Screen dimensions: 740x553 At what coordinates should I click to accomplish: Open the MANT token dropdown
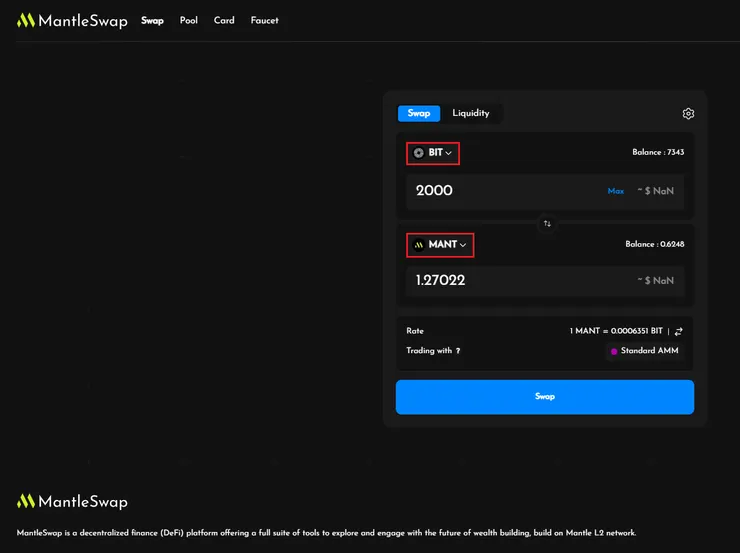click(x=440, y=245)
